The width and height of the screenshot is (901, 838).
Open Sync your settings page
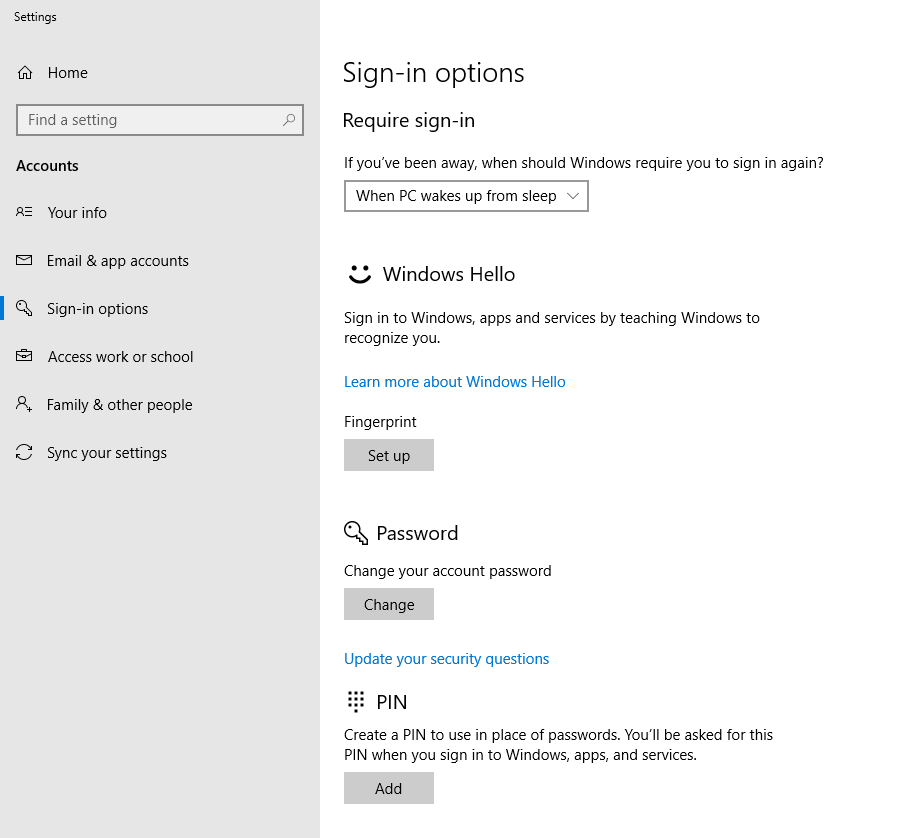[x=106, y=453]
